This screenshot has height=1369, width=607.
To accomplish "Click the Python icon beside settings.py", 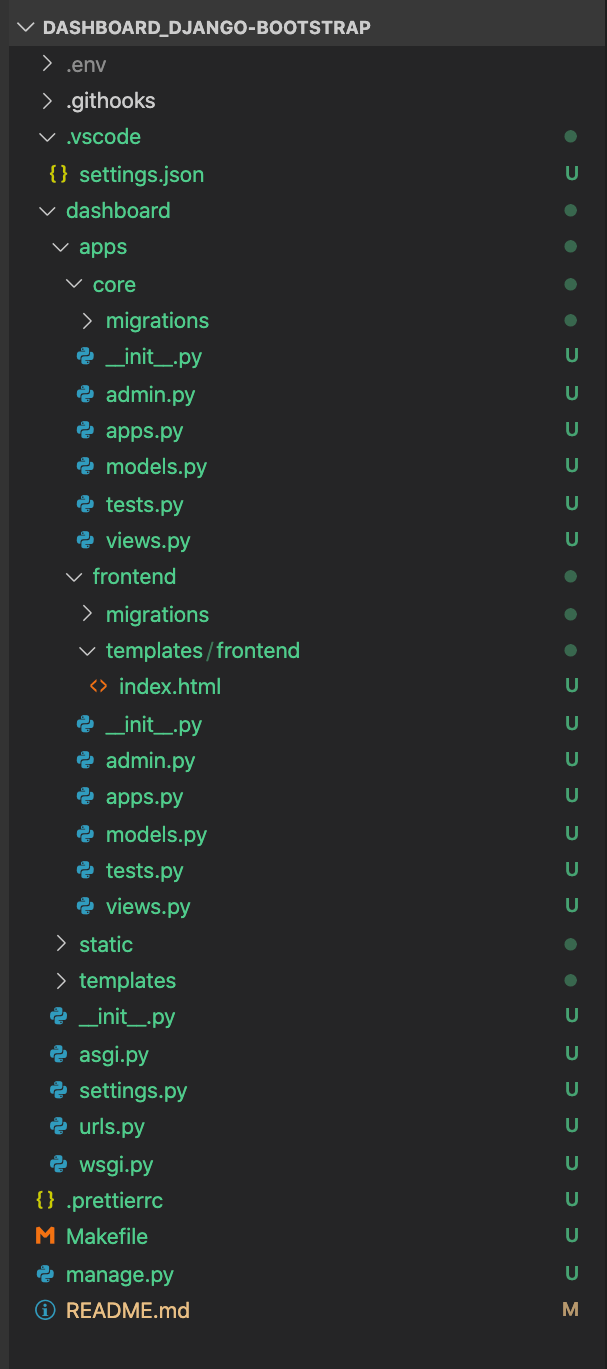I will pos(59,1090).
